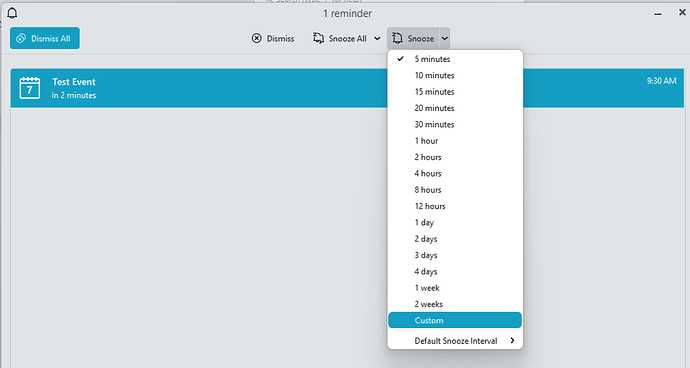
Task: Snooze for 4 days
Action: coord(455,271)
